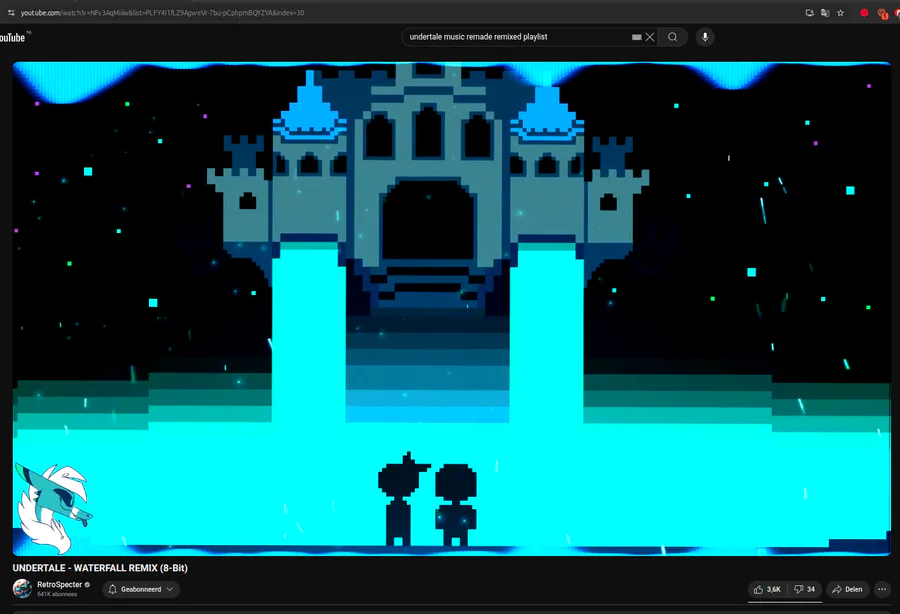900x614 pixels.
Task: Open the red circle browser extension
Action: 864,13
